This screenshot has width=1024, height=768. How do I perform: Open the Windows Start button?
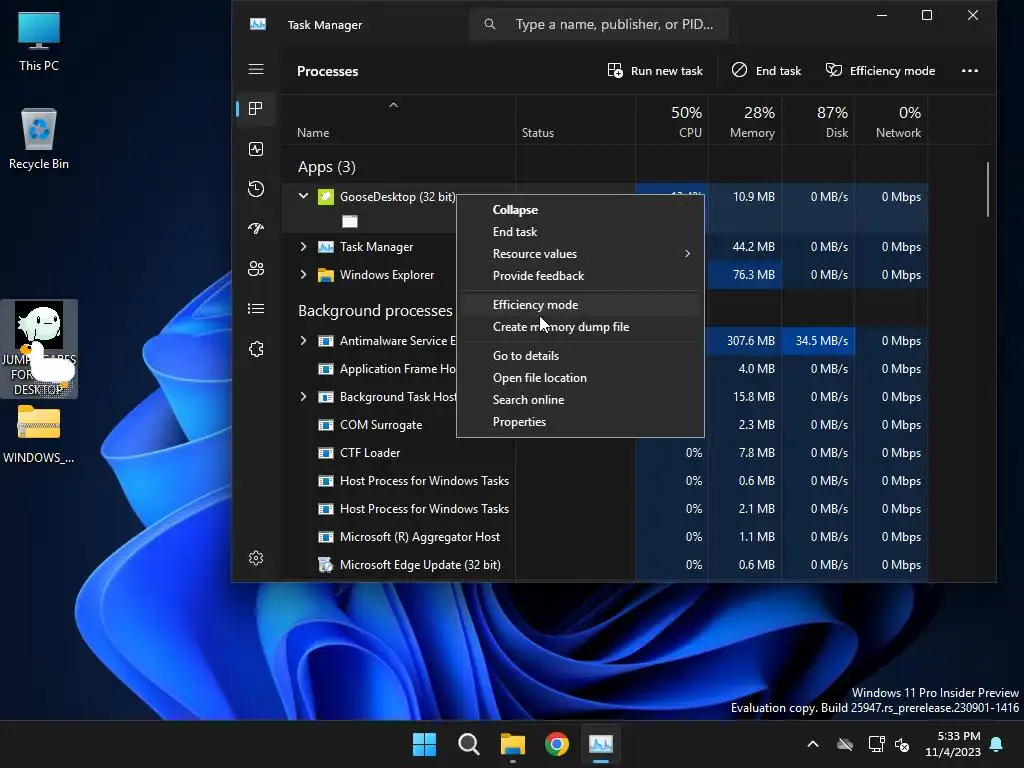point(424,744)
